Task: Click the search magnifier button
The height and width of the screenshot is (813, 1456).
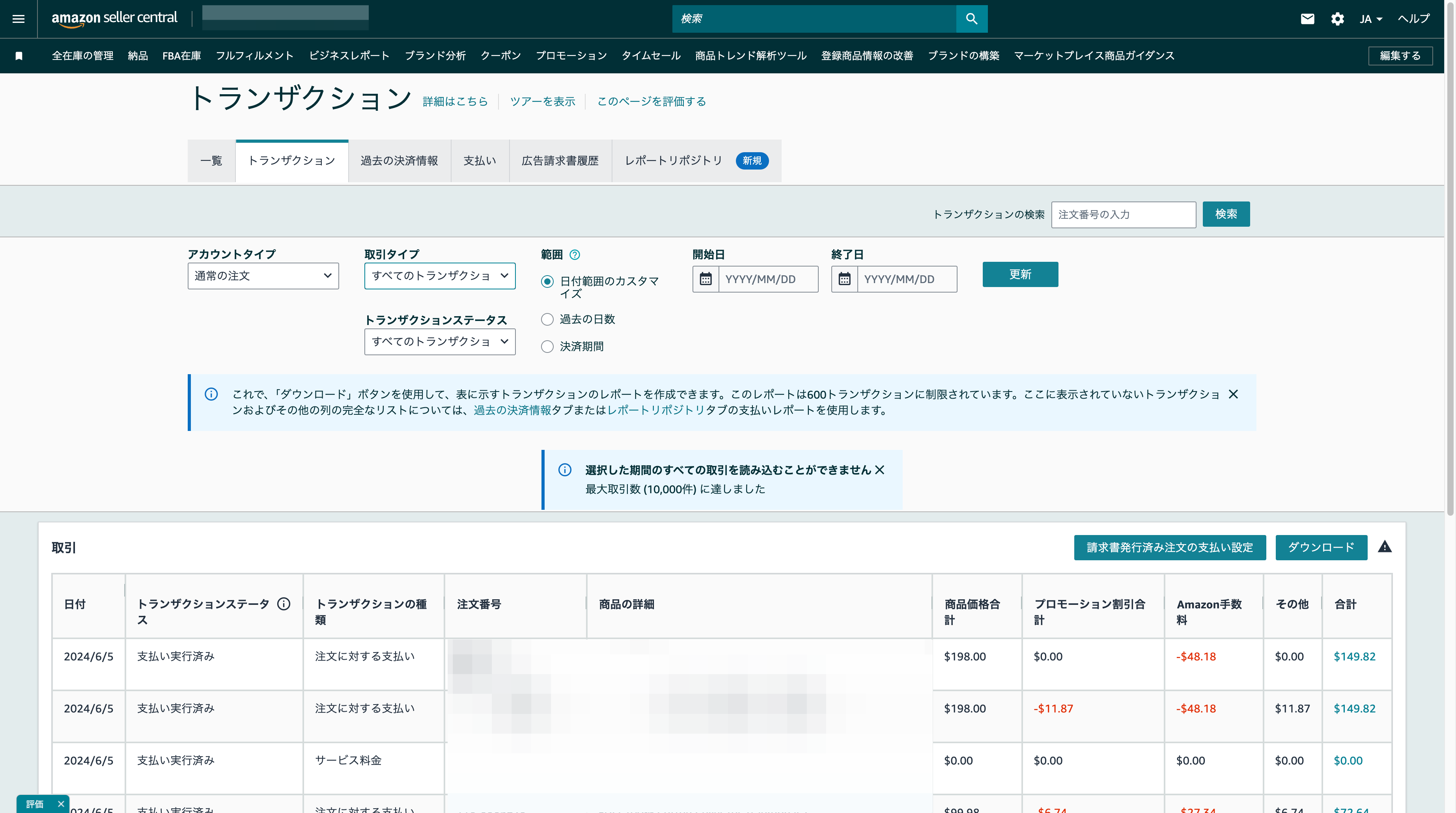Action: 972,19
